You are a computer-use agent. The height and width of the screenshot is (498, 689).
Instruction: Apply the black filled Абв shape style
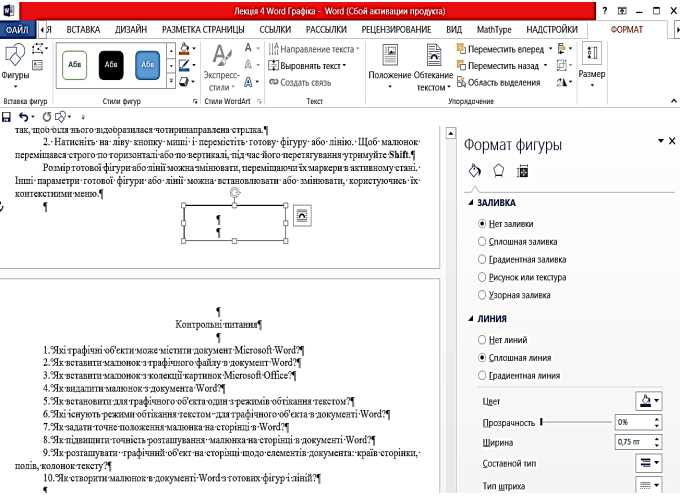point(111,65)
